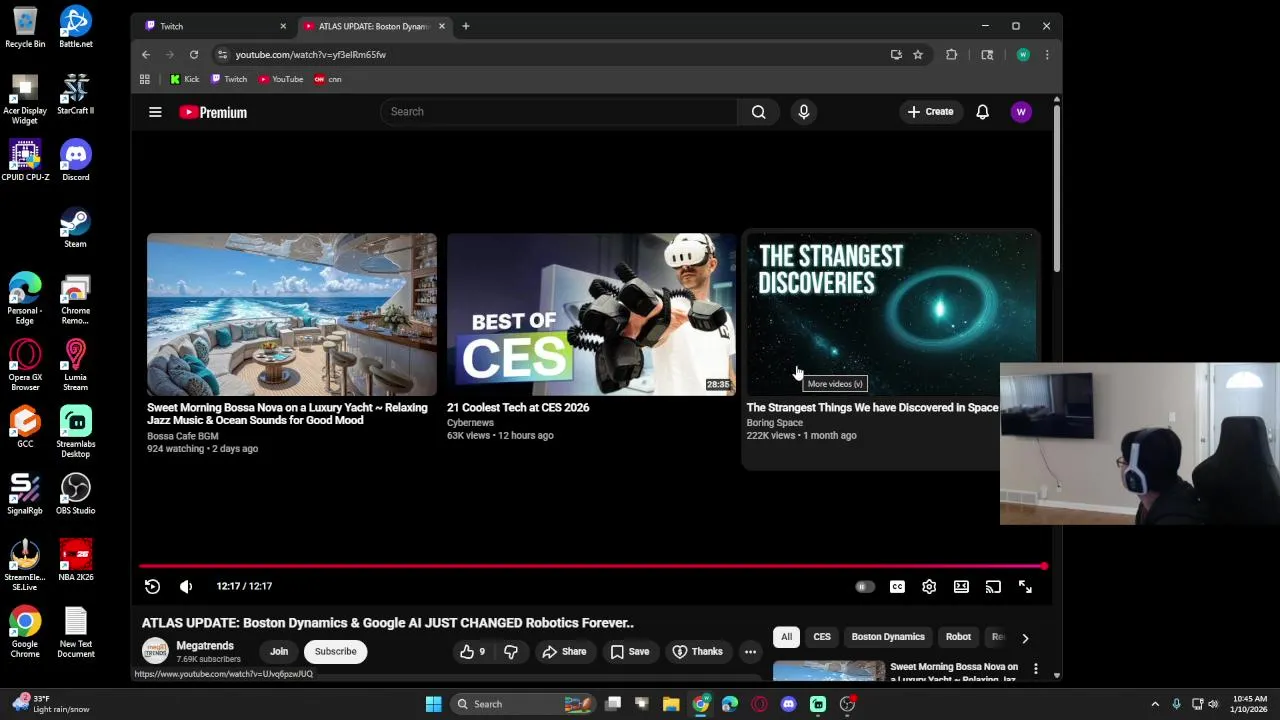Go back in Chrome
The image size is (1280, 720).
(x=146, y=55)
